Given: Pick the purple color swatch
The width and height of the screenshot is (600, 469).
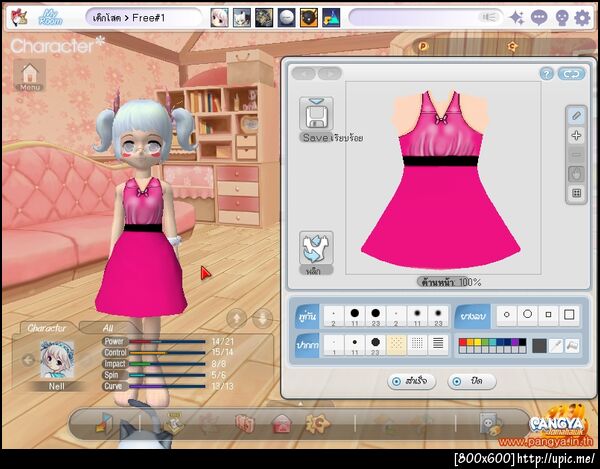Looking at the screenshot, I should tap(515, 342).
